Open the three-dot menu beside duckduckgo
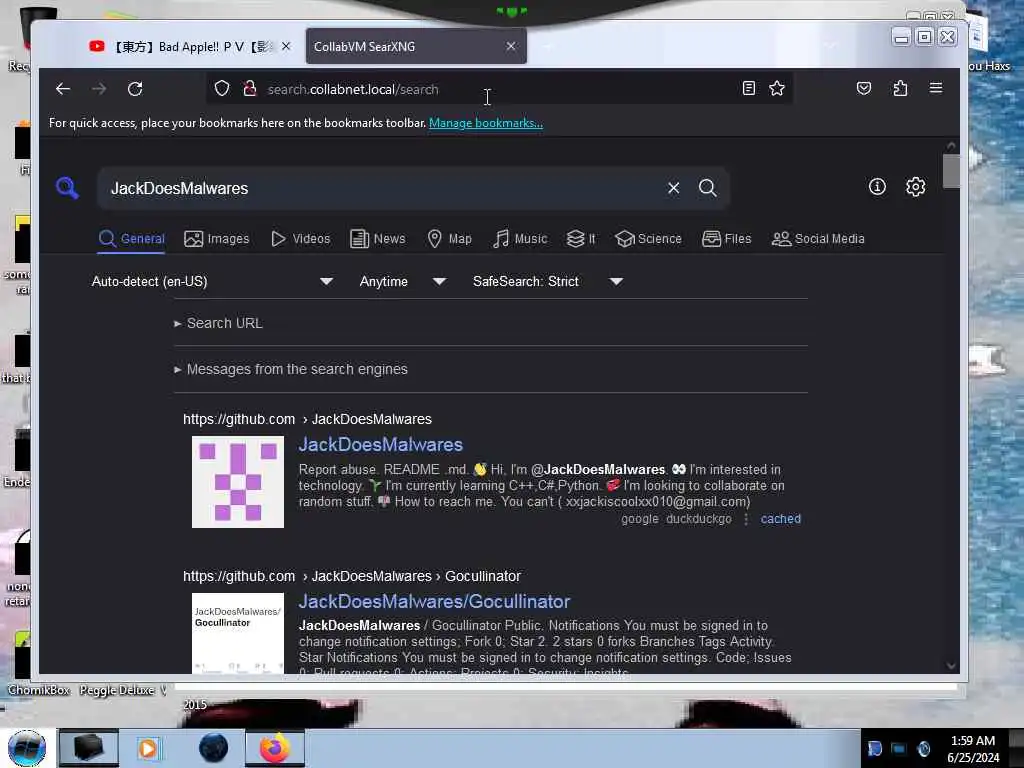The image size is (1024, 768). (746, 519)
